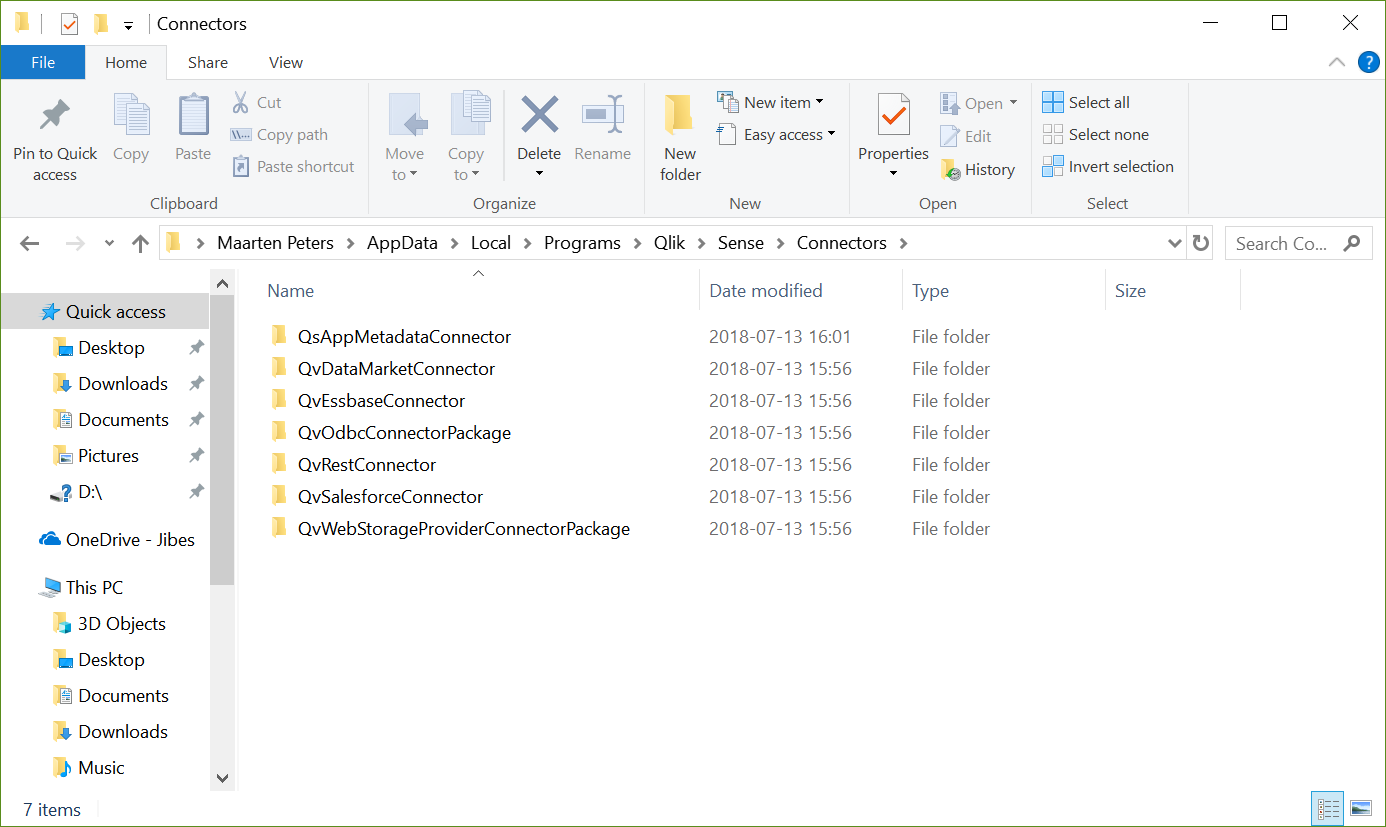Click Paste shortcut command
1386x827 pixels.
[292, 166]
